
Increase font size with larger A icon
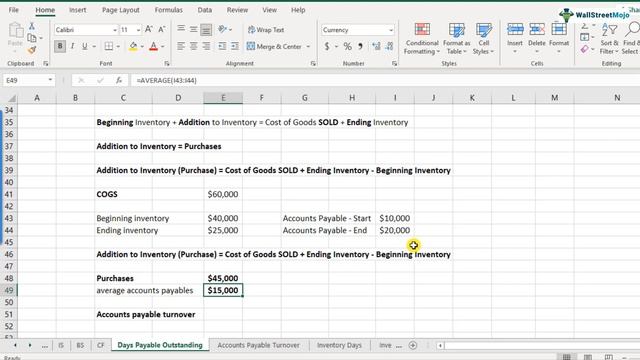point(149,29)
